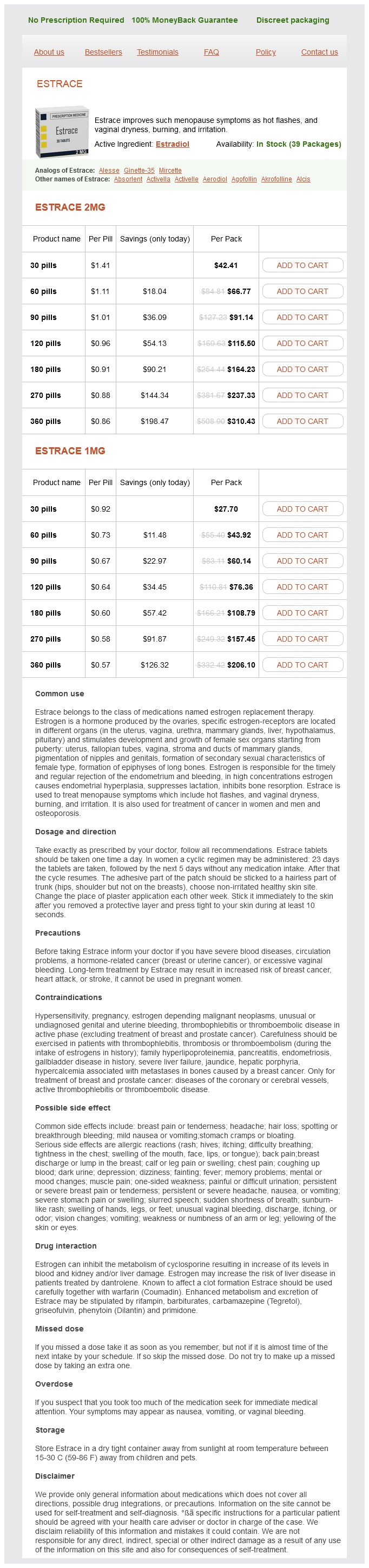Image resolution: width=369 pixels, height=1568 pixels.
Task: Open the About us menu item
Action: [x=49, y=53]
